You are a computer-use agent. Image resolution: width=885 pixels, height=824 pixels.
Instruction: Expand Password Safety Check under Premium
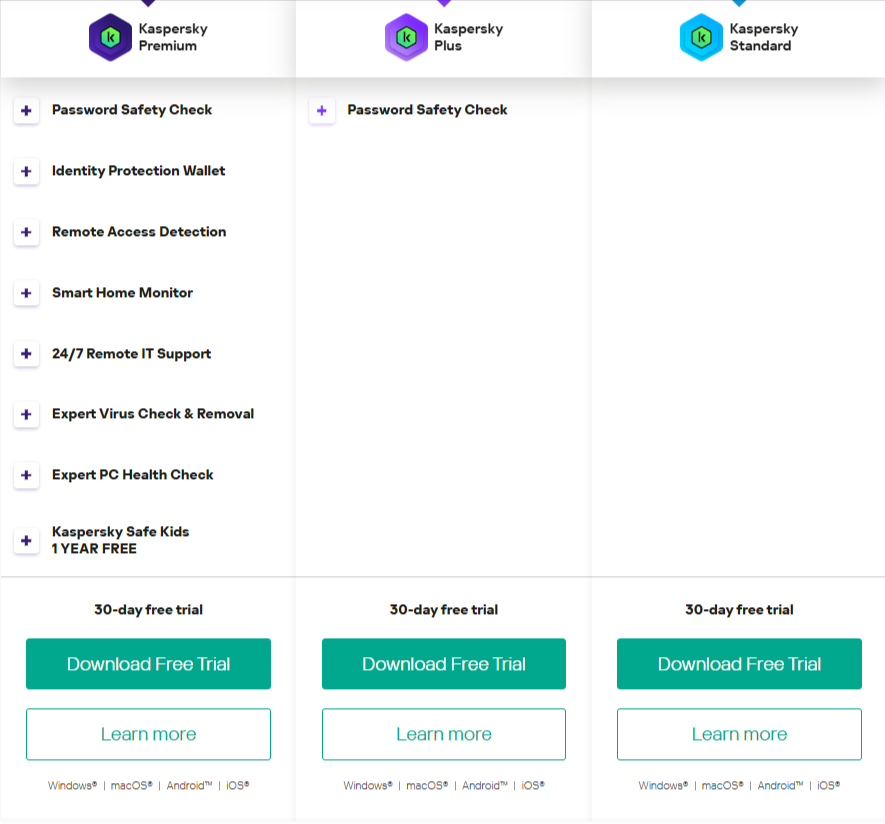point(26,111)
